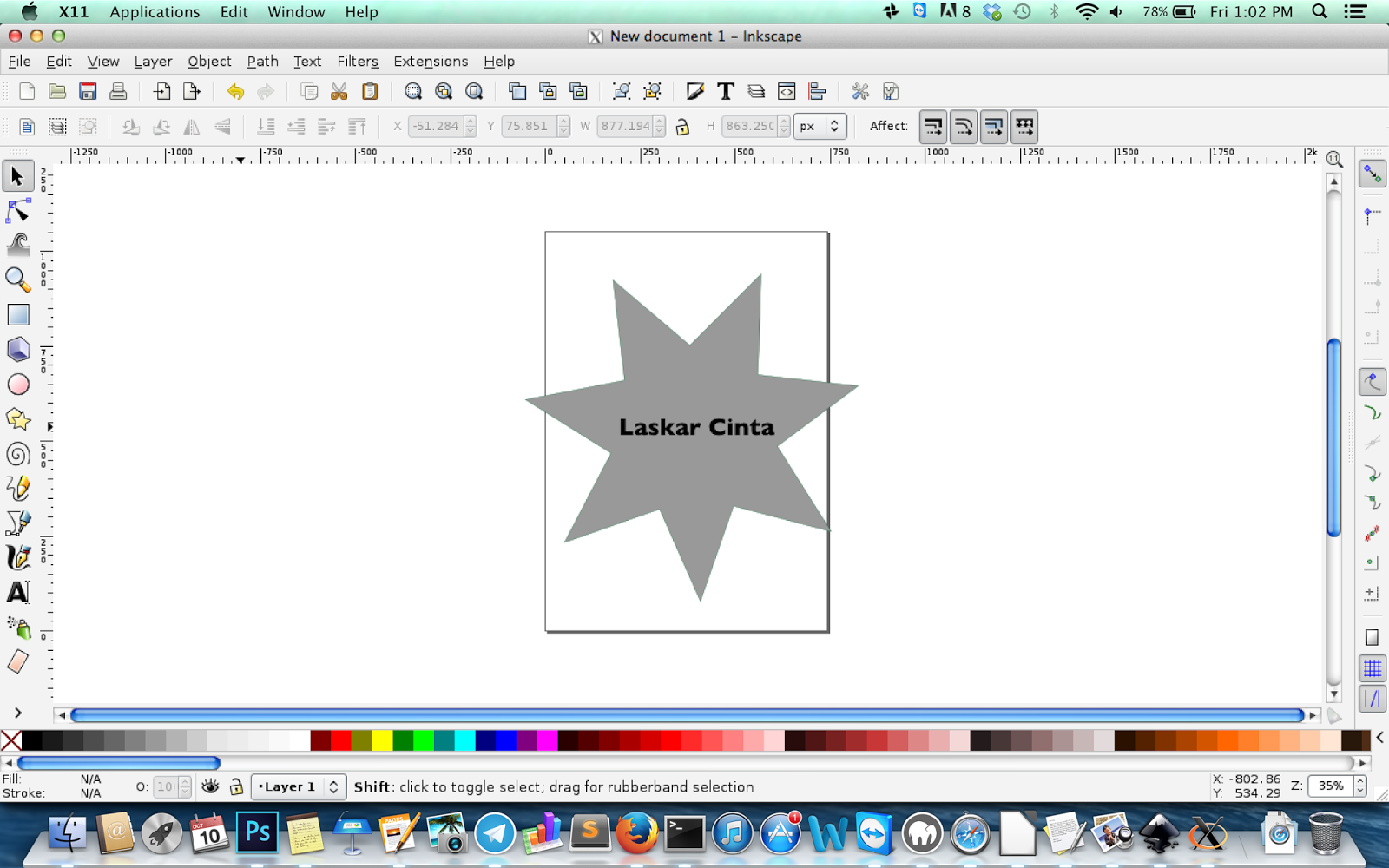Toggle Layer 1 visibility eye
Image resolution: width=1389 pixels, height=868 pixels.
[x=210, y=786]
